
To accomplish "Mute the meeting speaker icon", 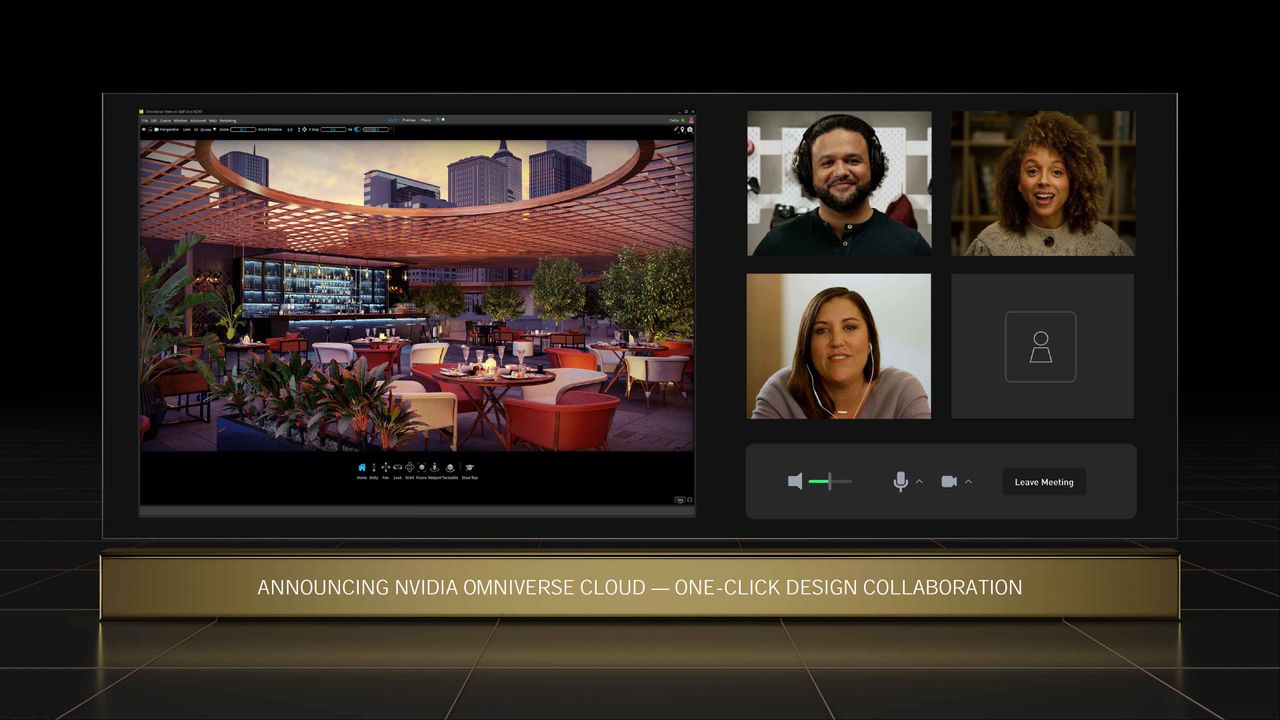I will click(795, 482).
